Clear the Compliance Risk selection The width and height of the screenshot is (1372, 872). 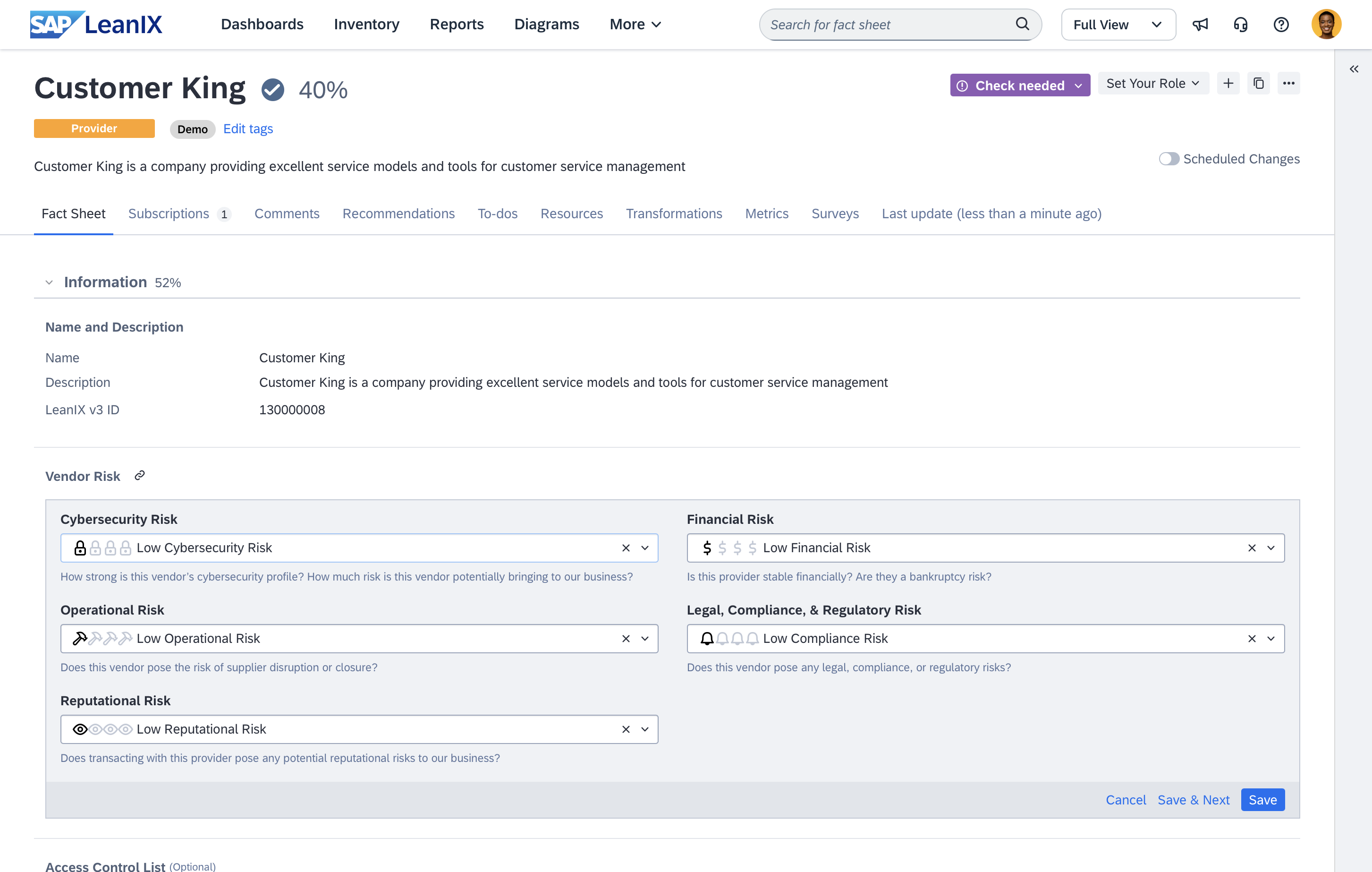click(x=1252, y=638)
